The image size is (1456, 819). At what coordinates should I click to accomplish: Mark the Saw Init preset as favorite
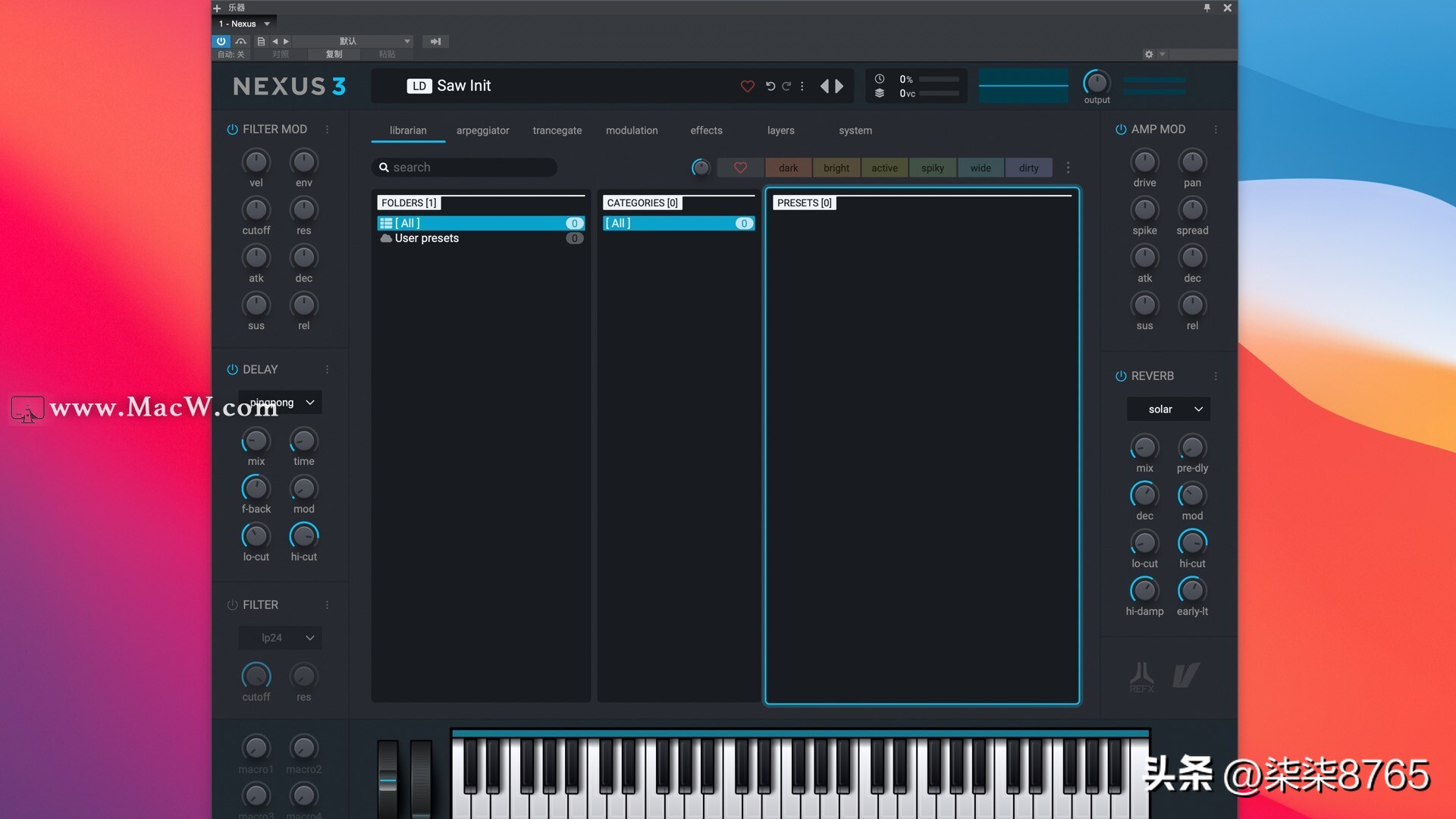[747, 86]
